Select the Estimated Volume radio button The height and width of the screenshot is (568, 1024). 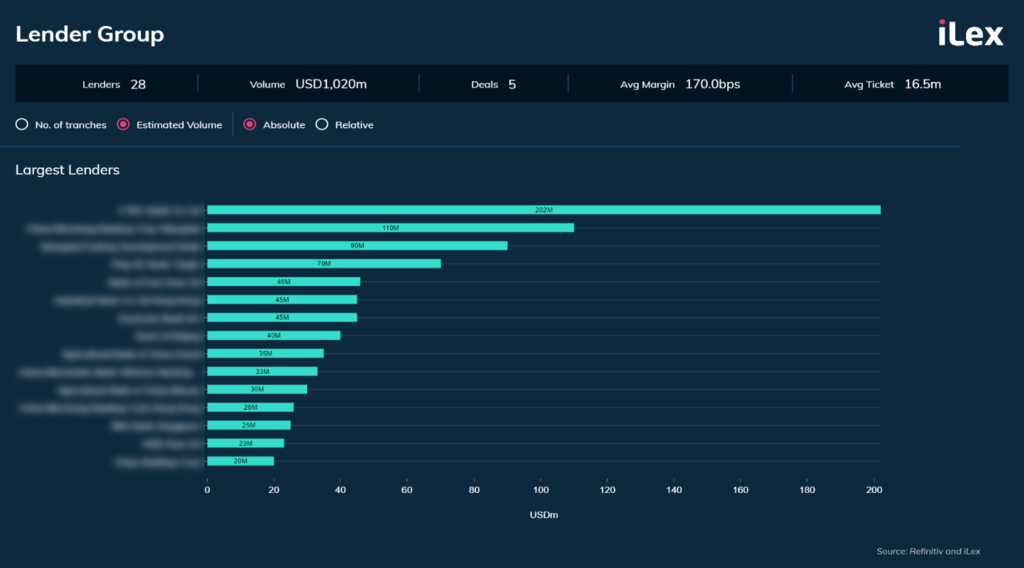pos(124,125)
